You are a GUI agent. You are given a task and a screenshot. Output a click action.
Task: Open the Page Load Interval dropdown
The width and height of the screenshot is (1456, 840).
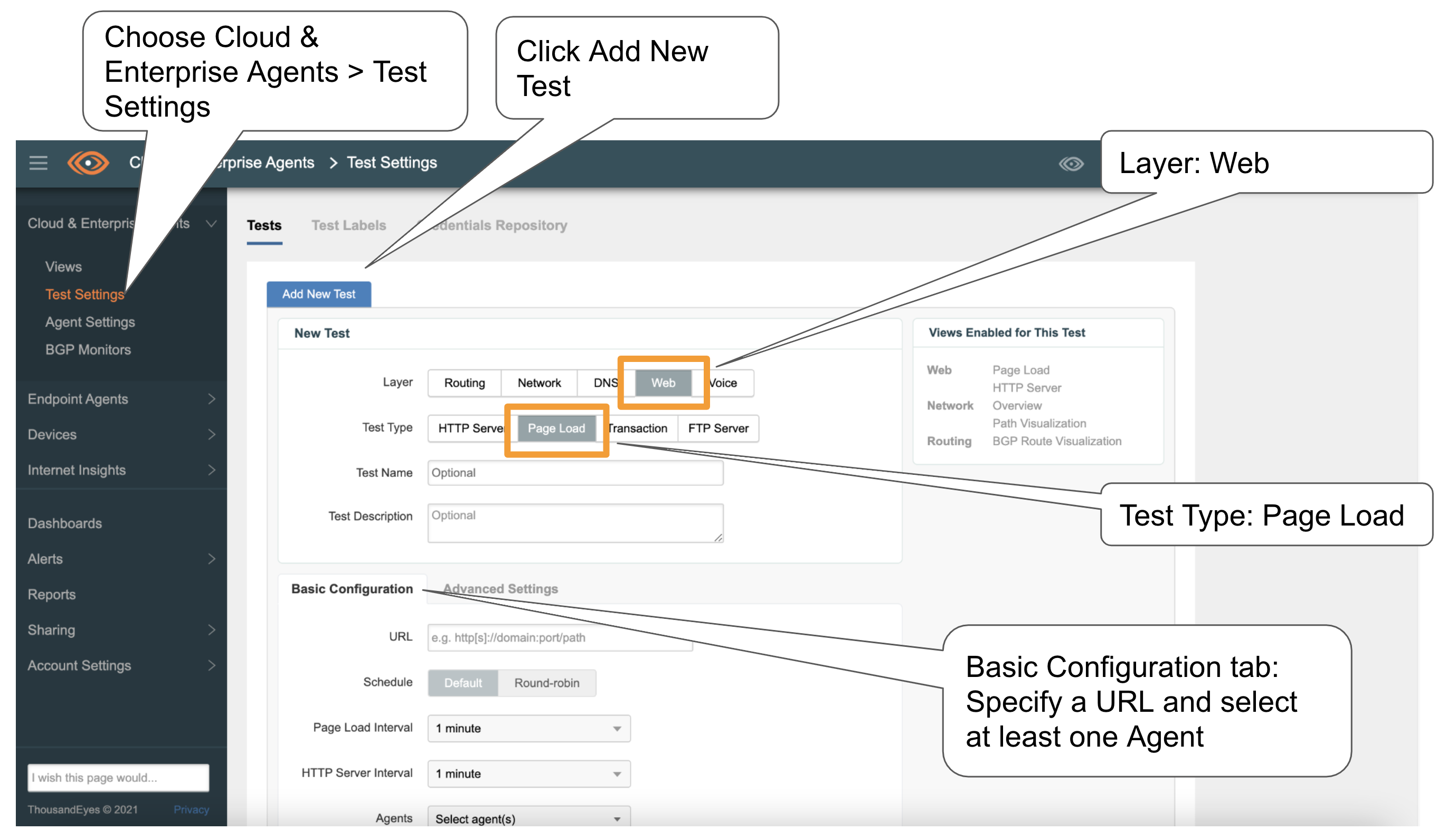pos(529,729)
